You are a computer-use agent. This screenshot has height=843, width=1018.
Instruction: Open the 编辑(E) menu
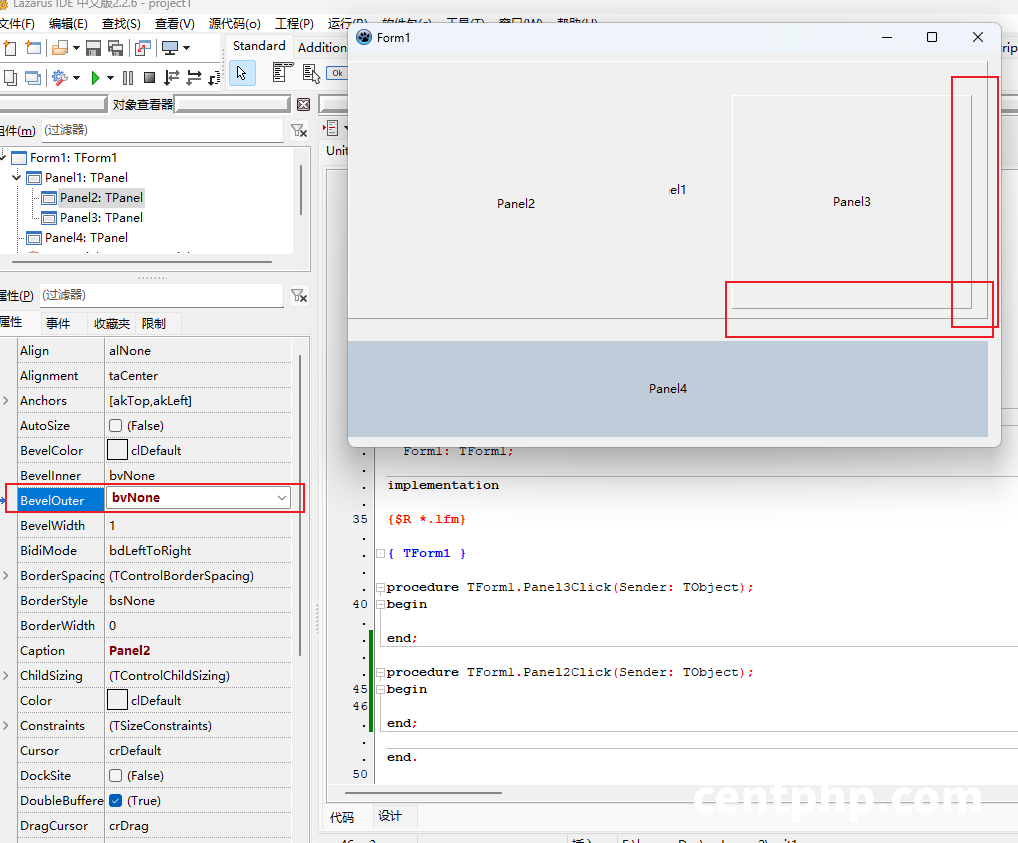(68, 24)
